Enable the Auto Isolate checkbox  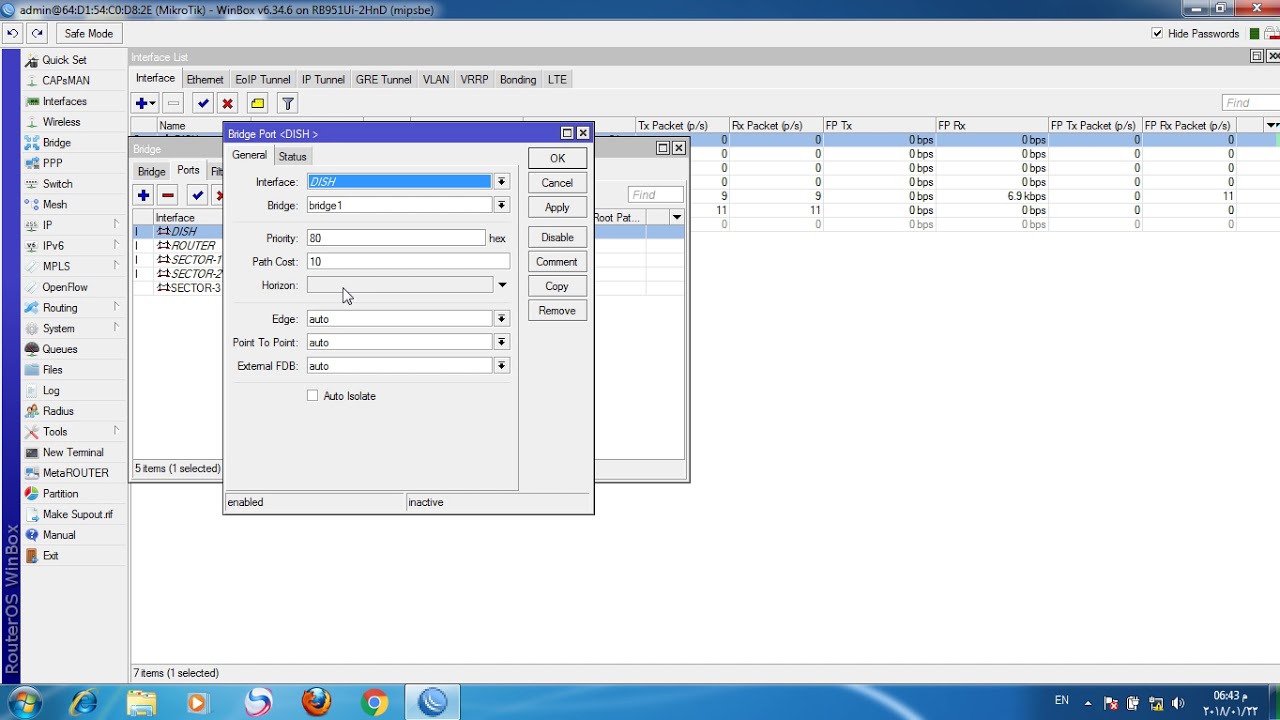tap(313, 396)
